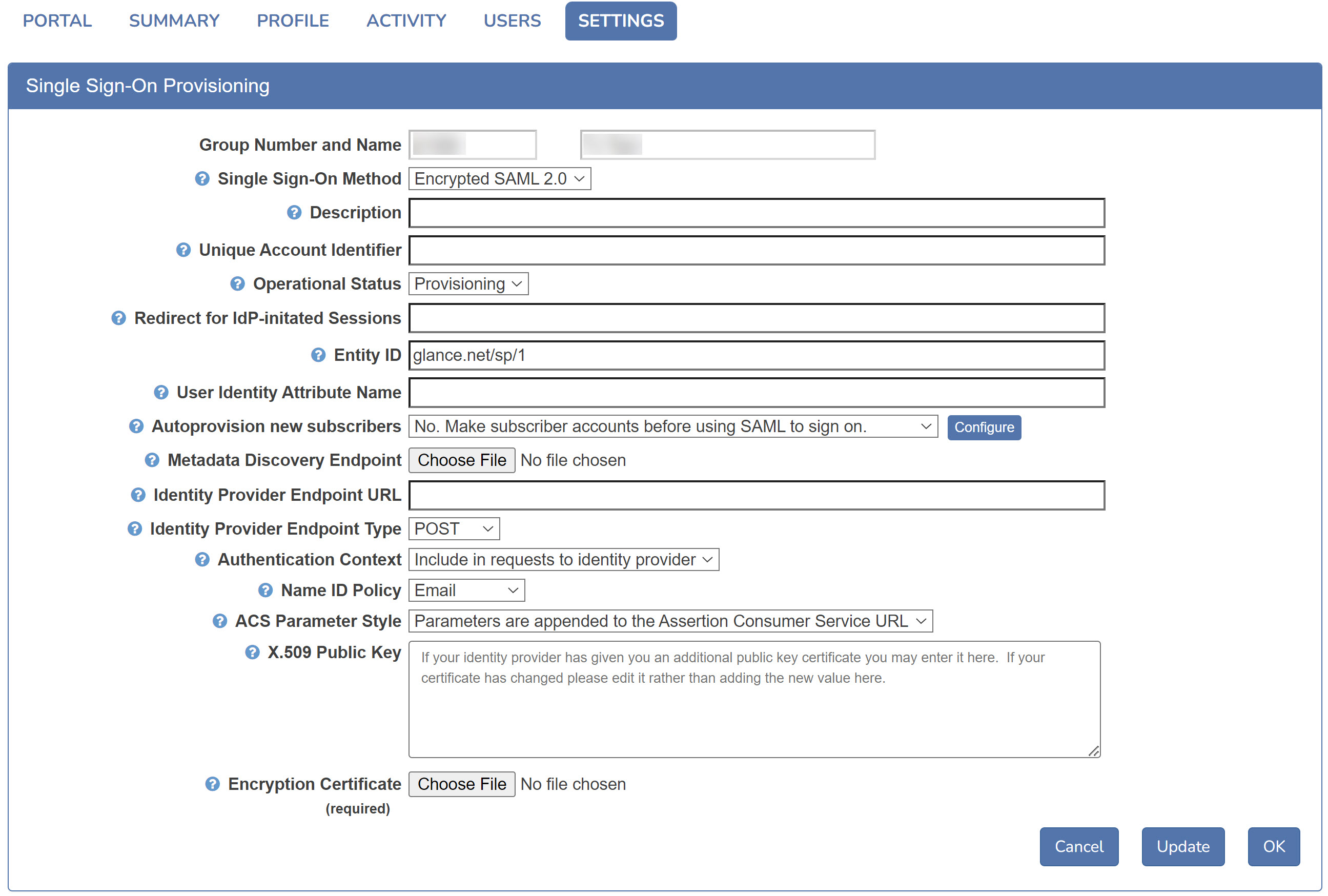Viewport: 1328px width, 896px height.
Task: Click the Update button
Action: pyautogui.click(x=1182, y=846)
